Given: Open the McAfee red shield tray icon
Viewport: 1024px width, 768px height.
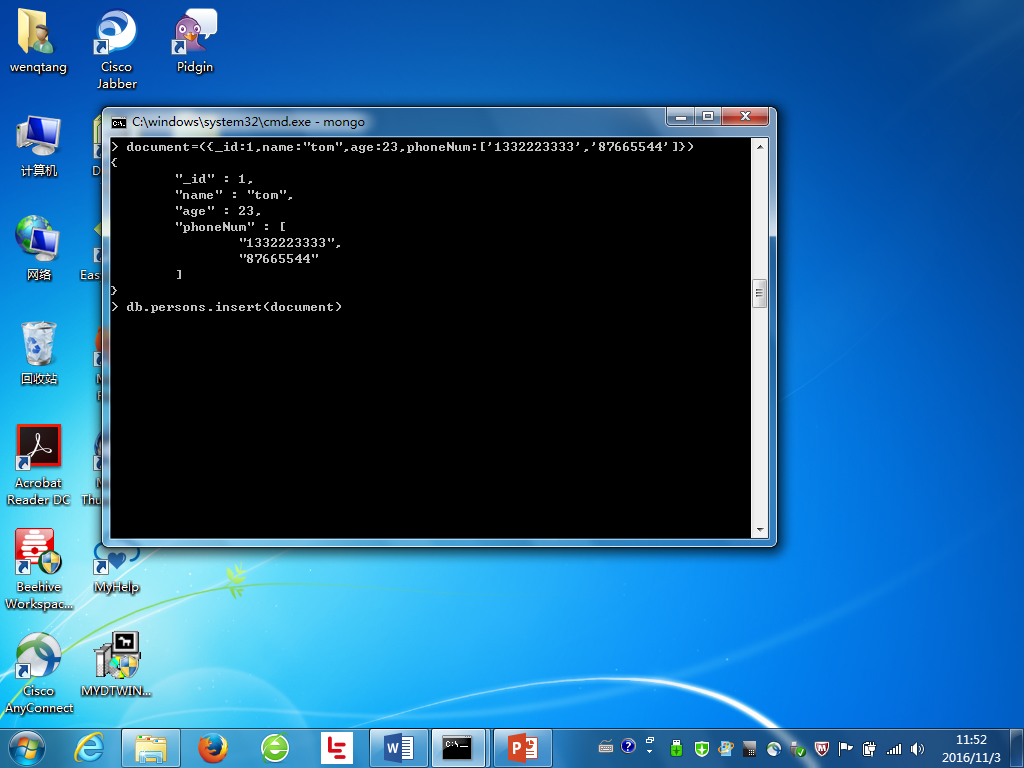Looking at the screenshot, I should tap(822, 748).
